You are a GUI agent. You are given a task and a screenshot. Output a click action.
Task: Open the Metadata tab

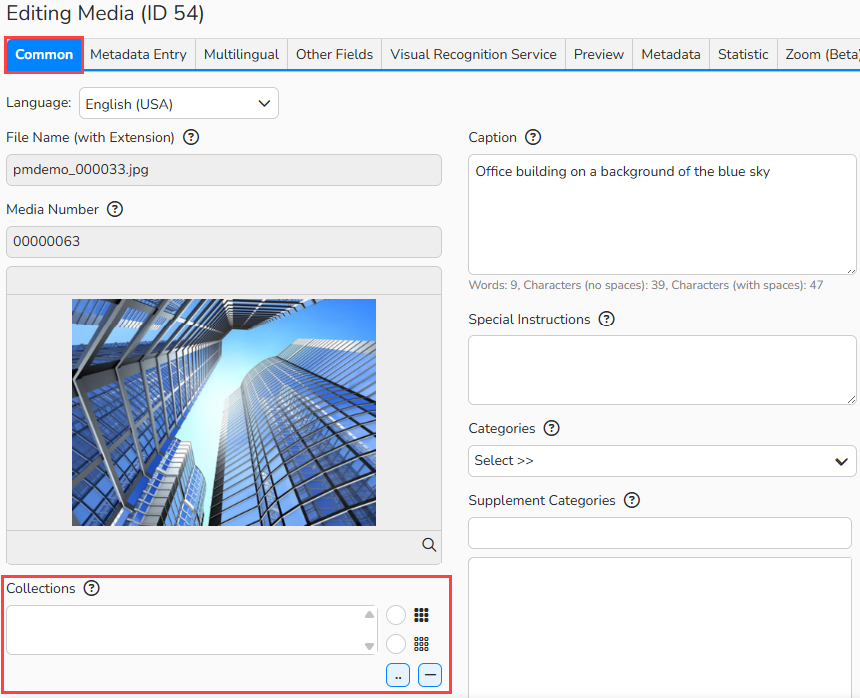click(x=671, y=54)
